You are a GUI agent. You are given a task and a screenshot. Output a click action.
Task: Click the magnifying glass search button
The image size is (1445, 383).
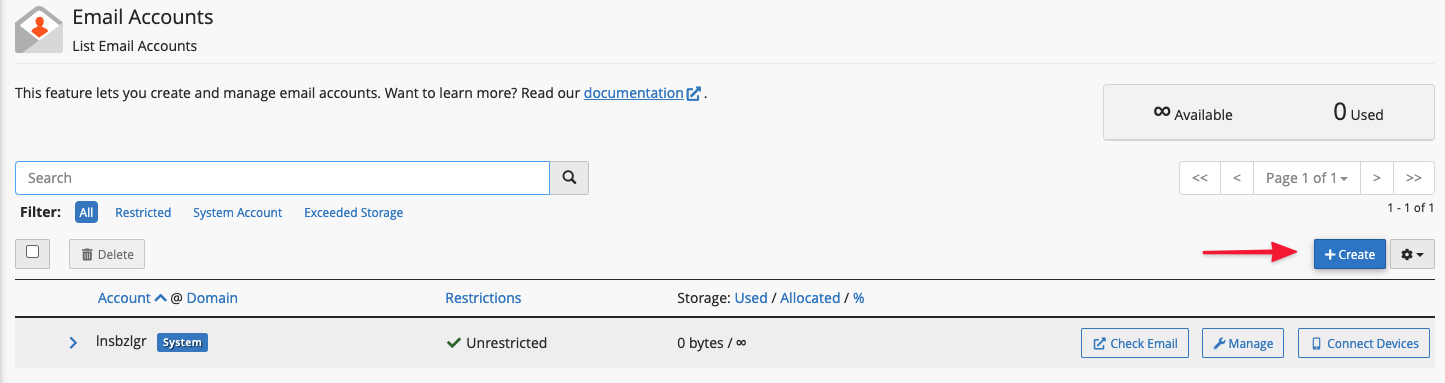569,178
